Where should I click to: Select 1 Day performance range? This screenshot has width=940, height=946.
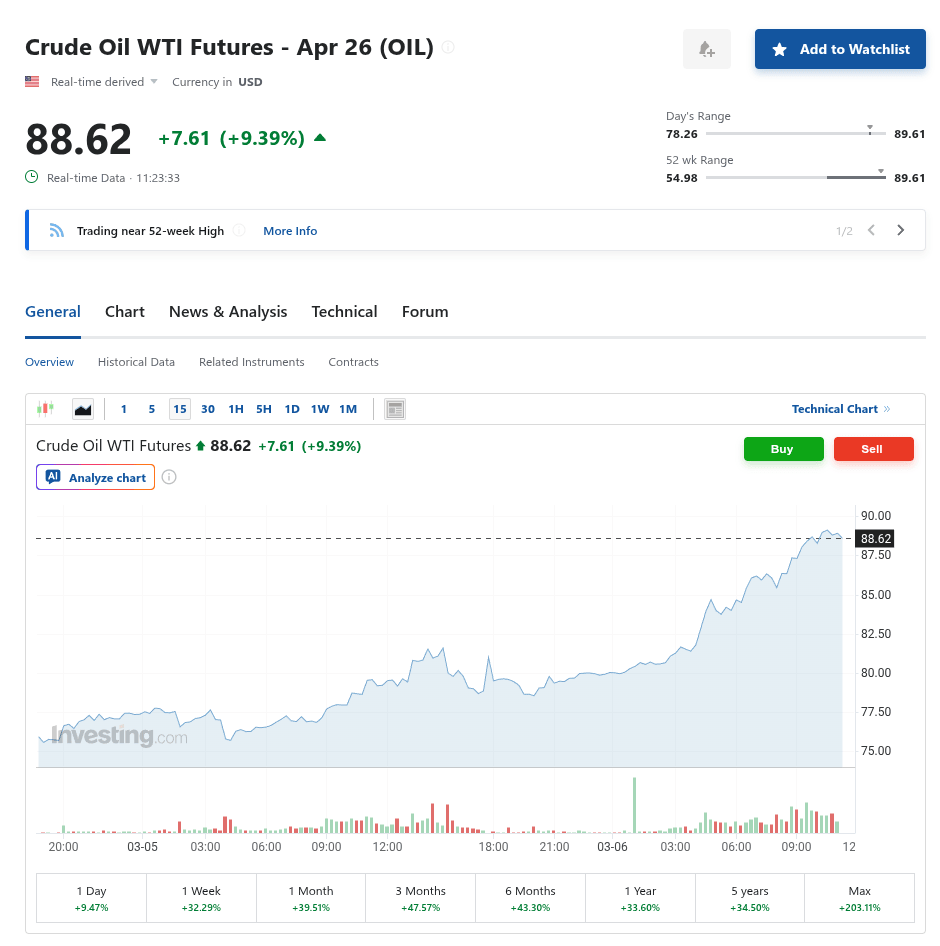click(x=91, y=898)
